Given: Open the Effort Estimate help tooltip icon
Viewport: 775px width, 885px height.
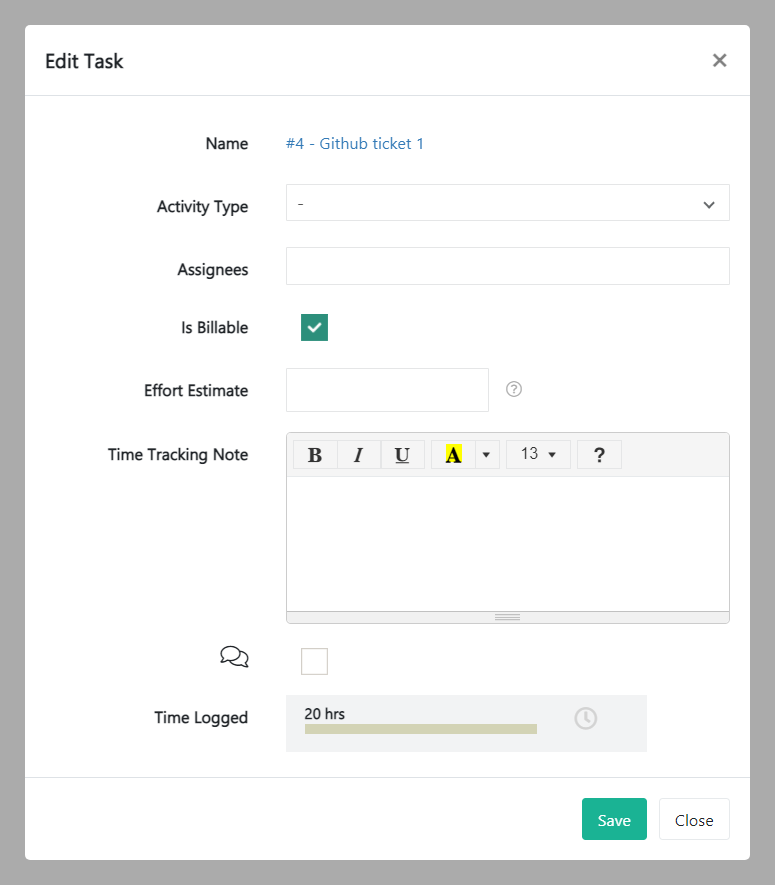Looking at the screenshot, I should click(513, 388).
